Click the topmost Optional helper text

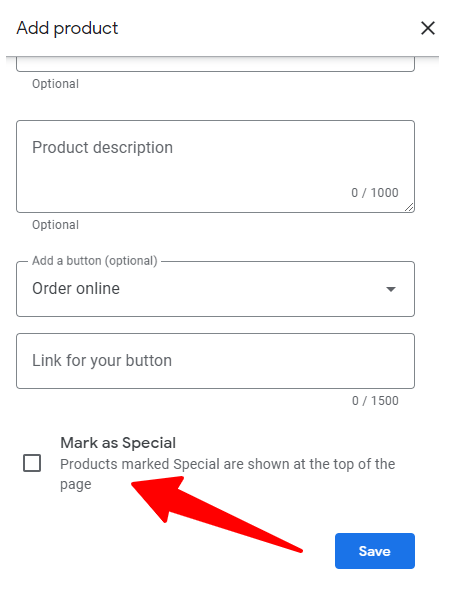tap(55, 84)
